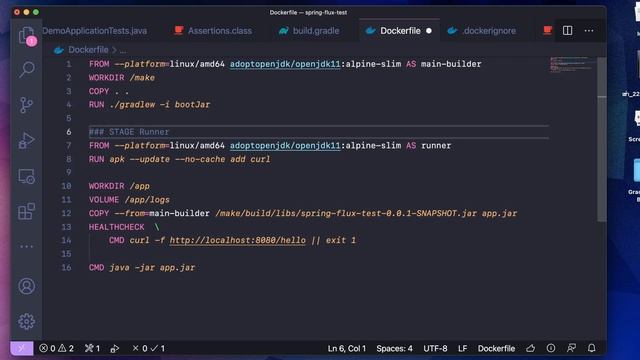This screenshot has height=360, width=640.
Task: Click the feedback person status icon
Action: [x=571, y=348]
